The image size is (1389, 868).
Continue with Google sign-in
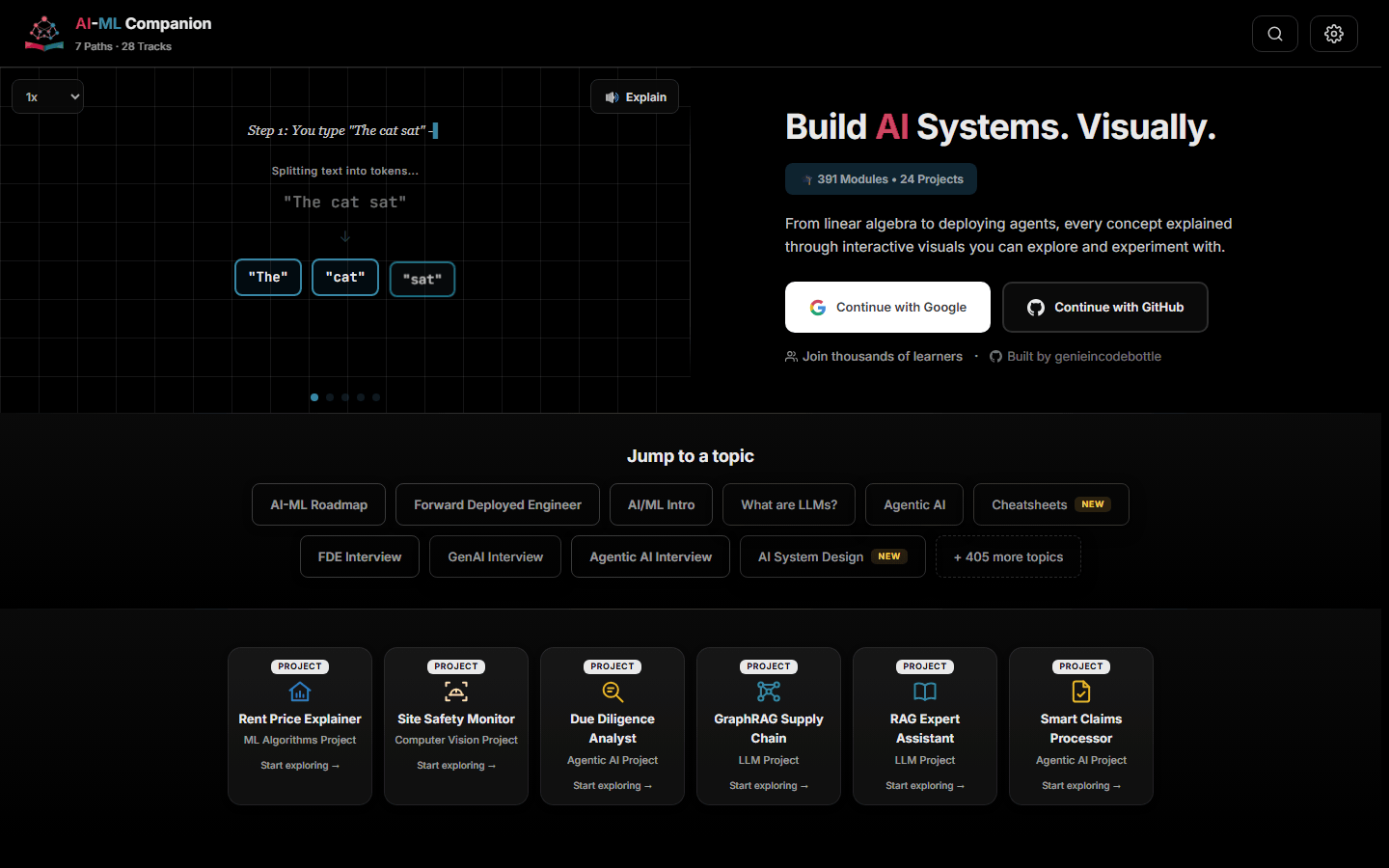pos(887,307)
